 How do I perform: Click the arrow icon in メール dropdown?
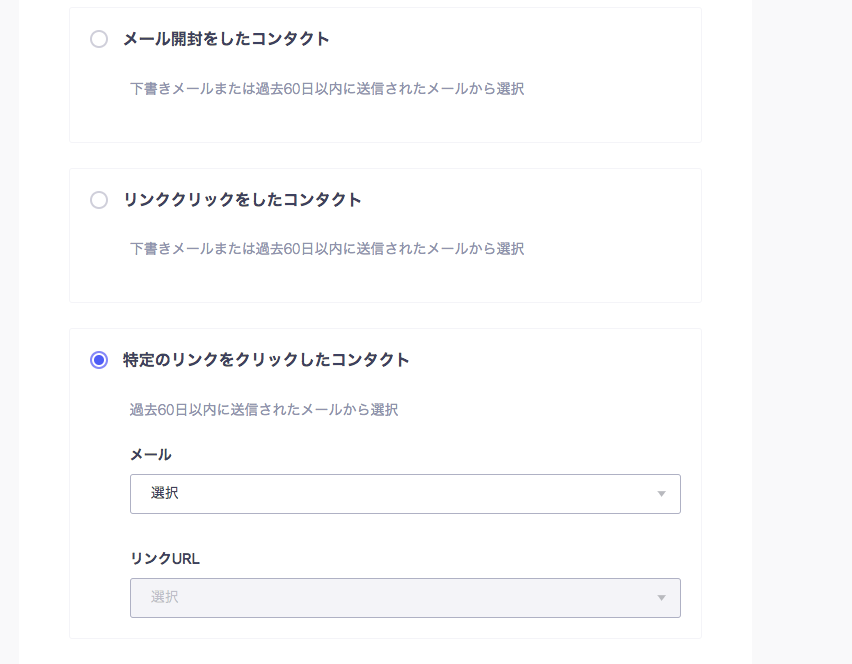click(x=661, y=494)
